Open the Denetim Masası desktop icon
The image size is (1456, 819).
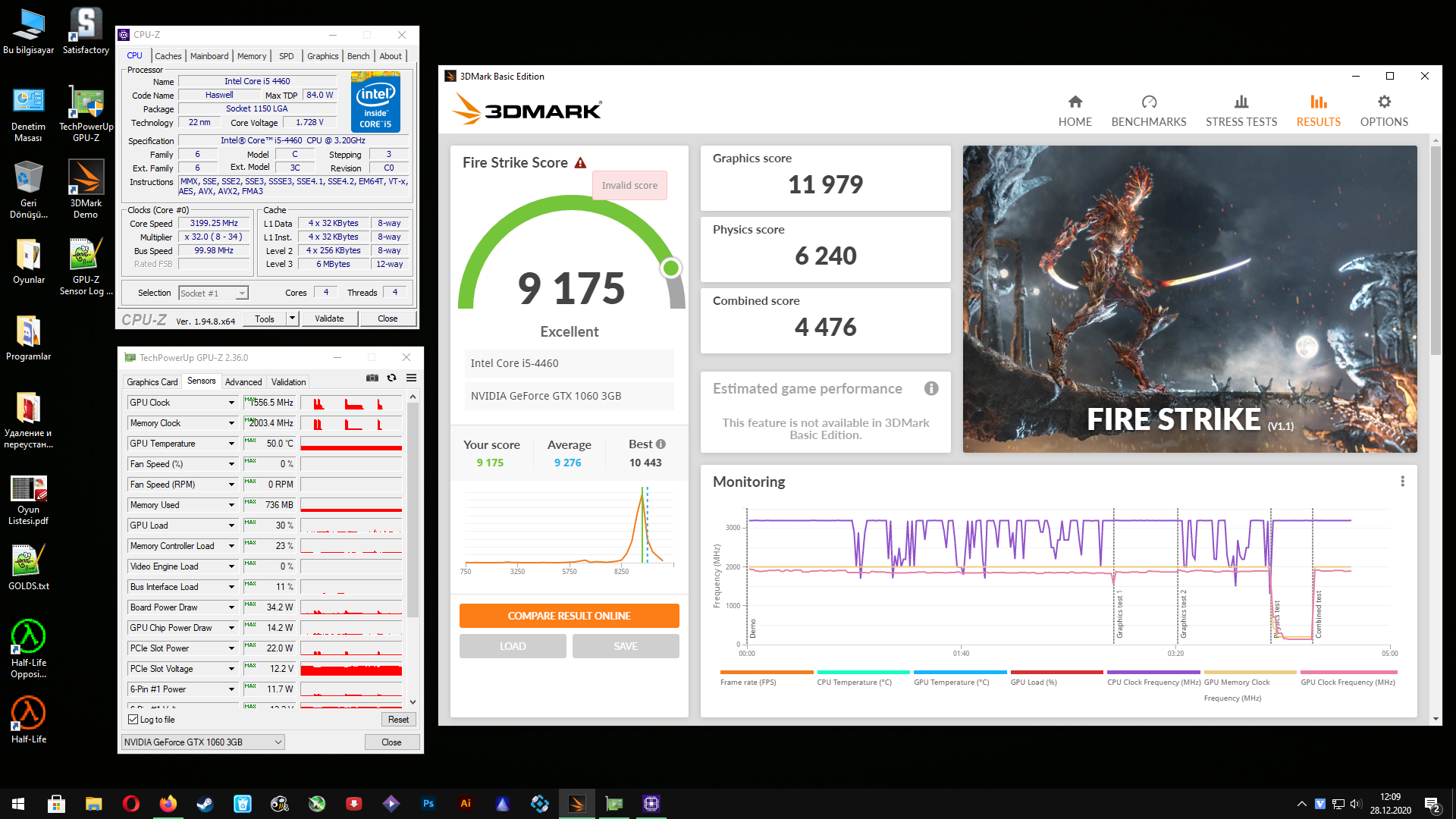pos(29,115)
